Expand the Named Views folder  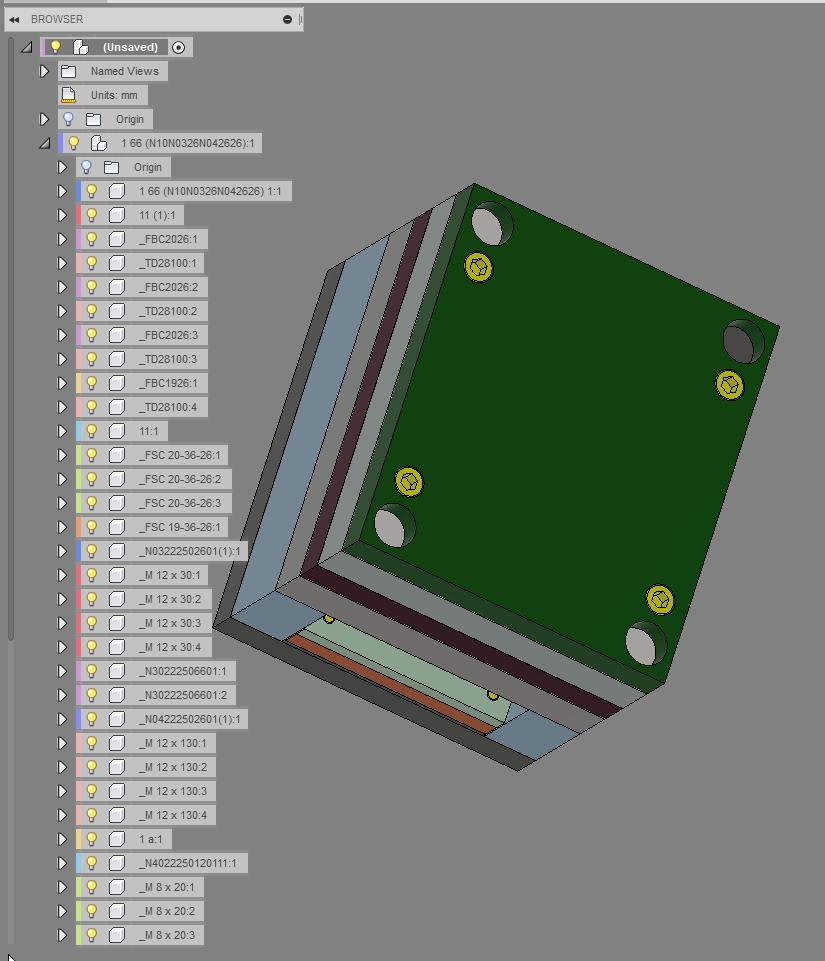tap(44, 72)
